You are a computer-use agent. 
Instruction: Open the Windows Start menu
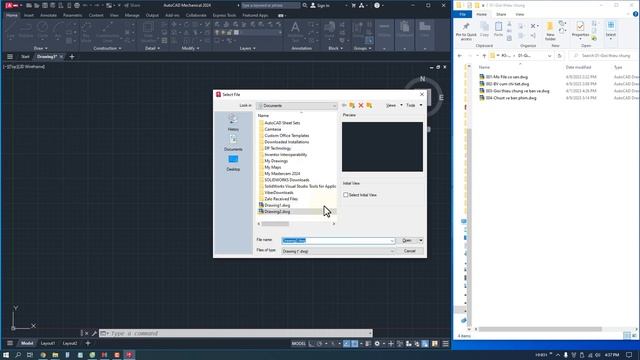[6, 355]
